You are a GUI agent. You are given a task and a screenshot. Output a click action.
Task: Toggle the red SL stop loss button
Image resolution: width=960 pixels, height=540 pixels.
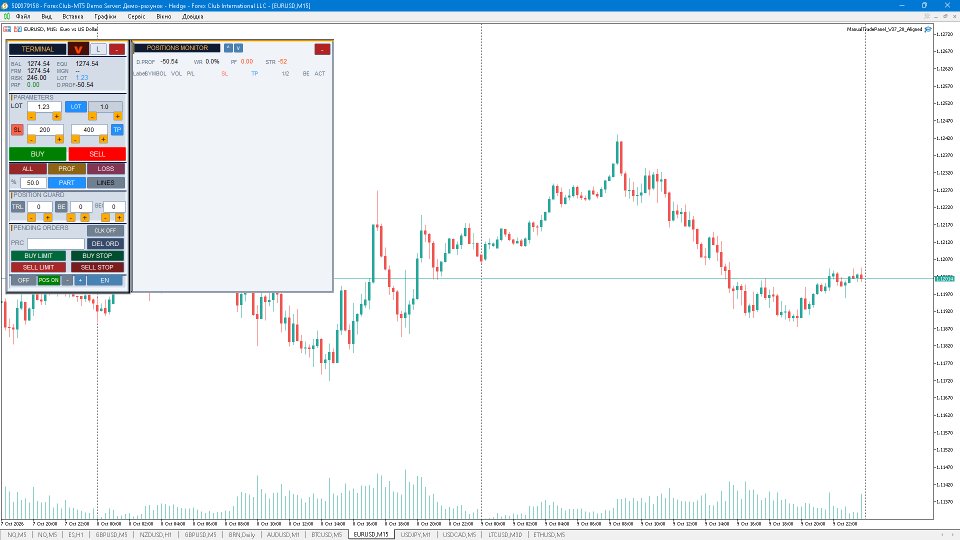click(x=17, y=130)
